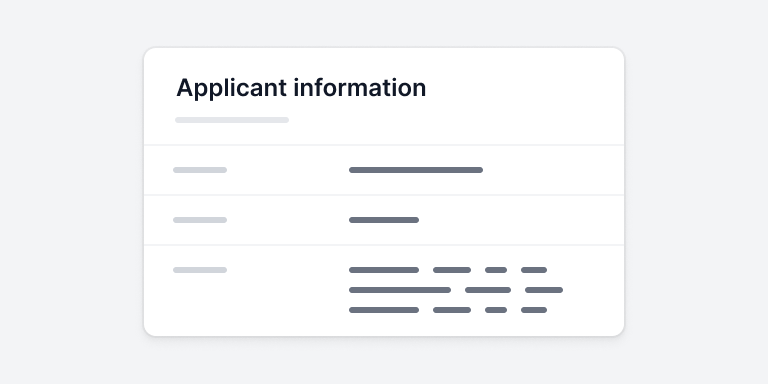Click the third tiny segment of paragraph's top line
This screenshot has width=768, height=384.
pyautogui.click(x=496, y=270)
